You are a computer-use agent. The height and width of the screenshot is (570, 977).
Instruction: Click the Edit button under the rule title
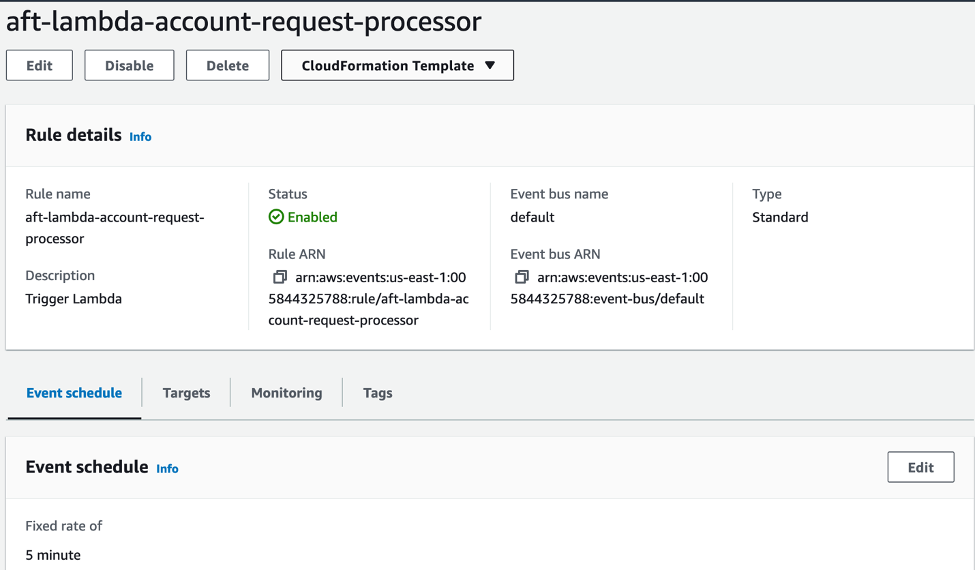[x=39, y=65]
